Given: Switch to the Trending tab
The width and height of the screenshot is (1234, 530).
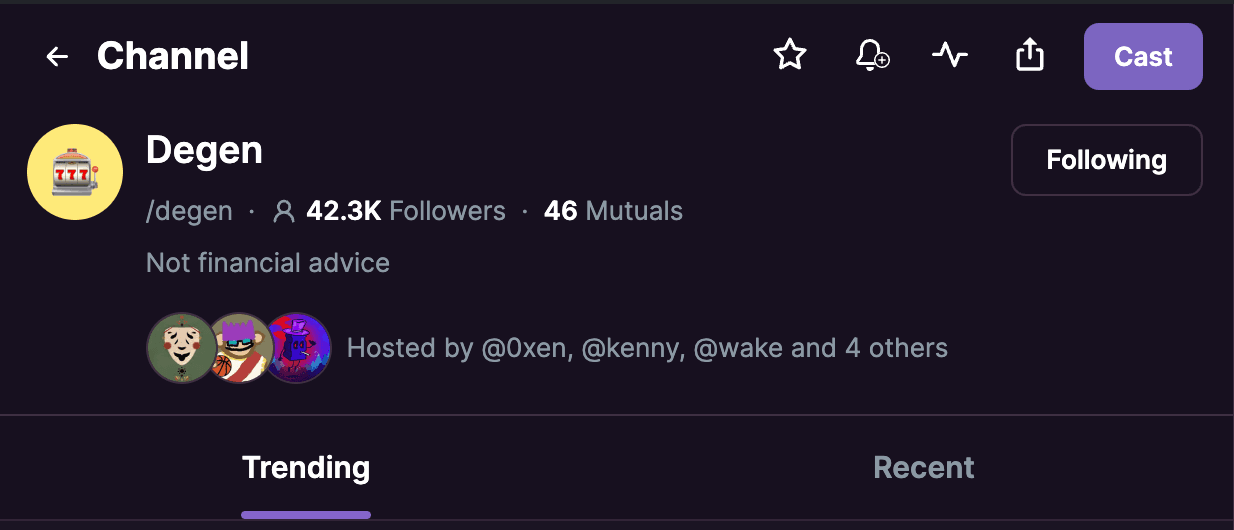Looking at the screenshot, I should [306, 468].
